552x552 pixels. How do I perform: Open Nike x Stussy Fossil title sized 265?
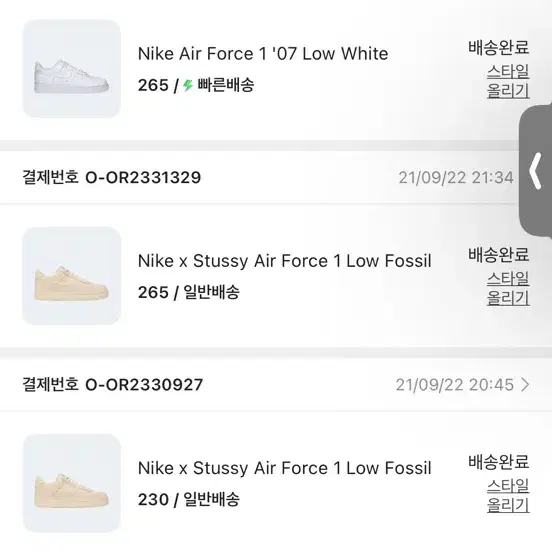tap(284, 261)
